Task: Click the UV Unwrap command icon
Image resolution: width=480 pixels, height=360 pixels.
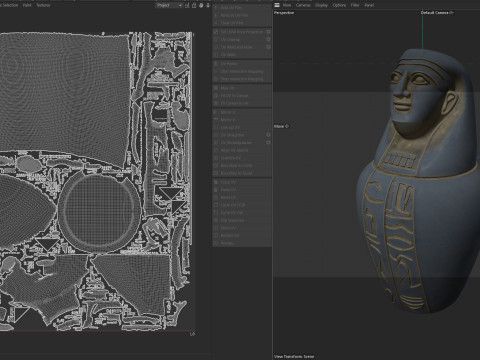Action: pos(216,40)
